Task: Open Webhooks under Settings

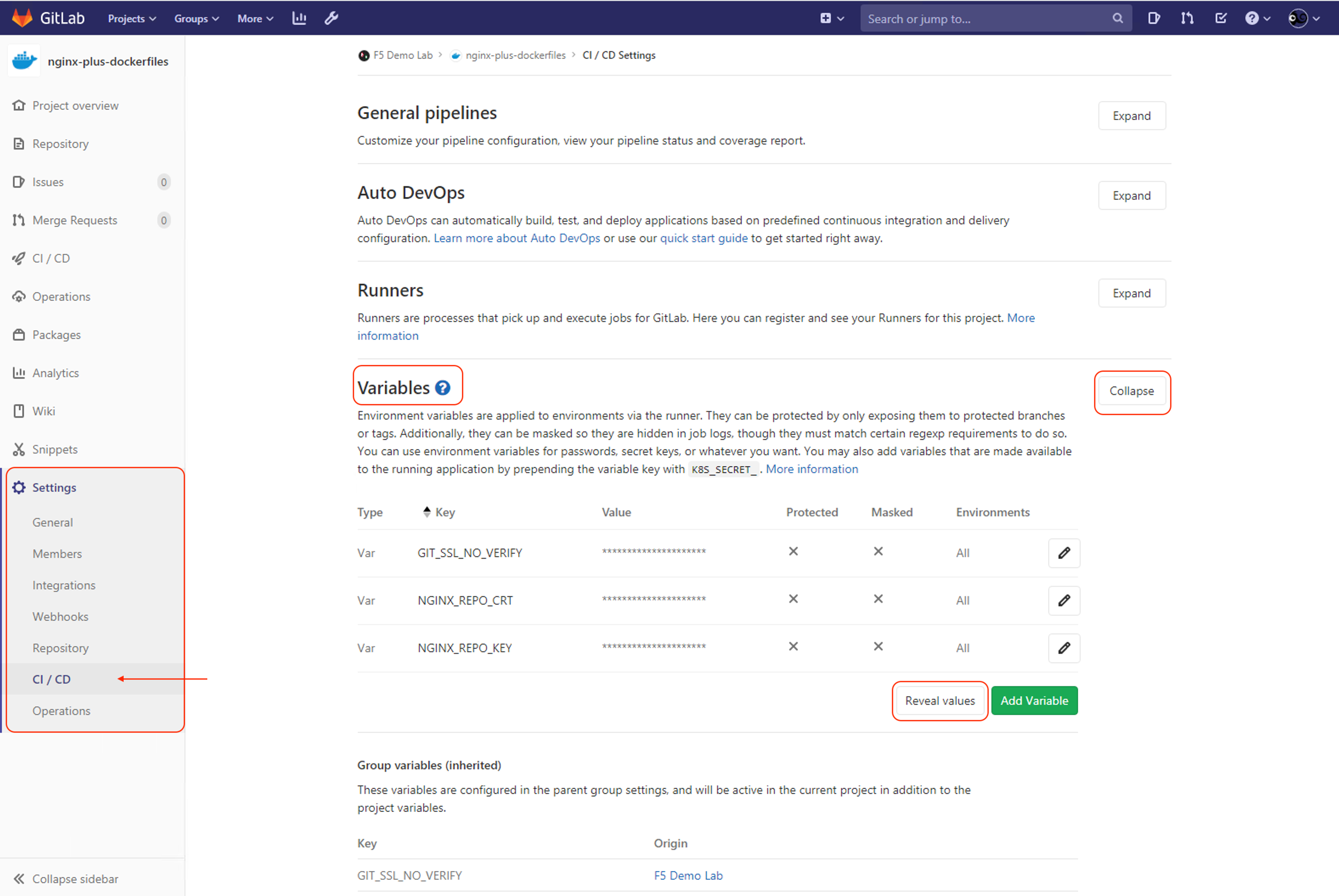Action: [x=61, y=617]
